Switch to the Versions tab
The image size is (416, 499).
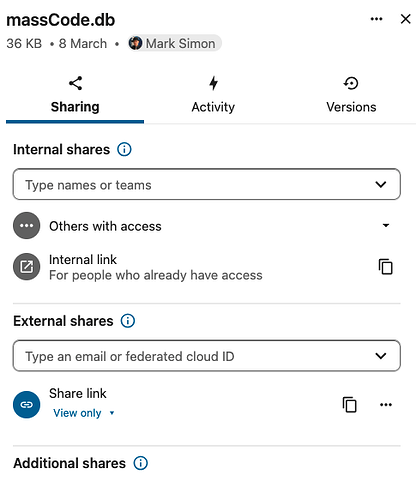[351, 95]
